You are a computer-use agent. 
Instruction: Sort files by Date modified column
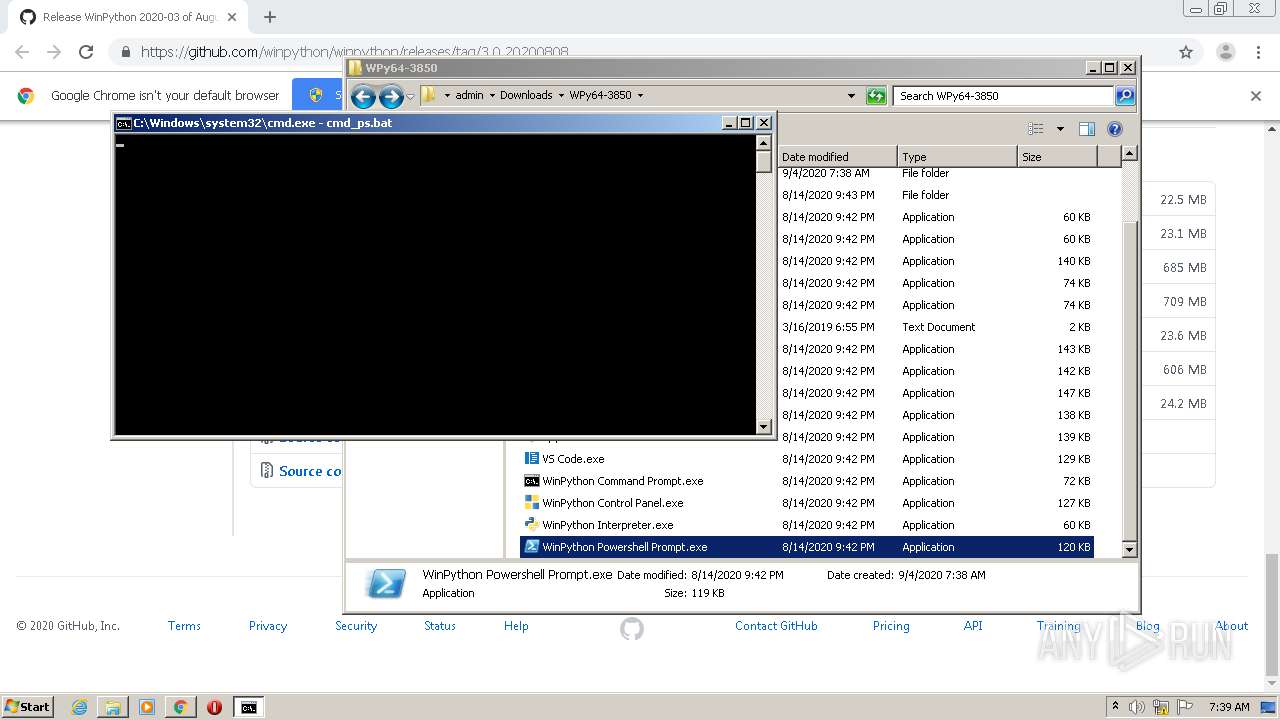(x=836, y=157)
